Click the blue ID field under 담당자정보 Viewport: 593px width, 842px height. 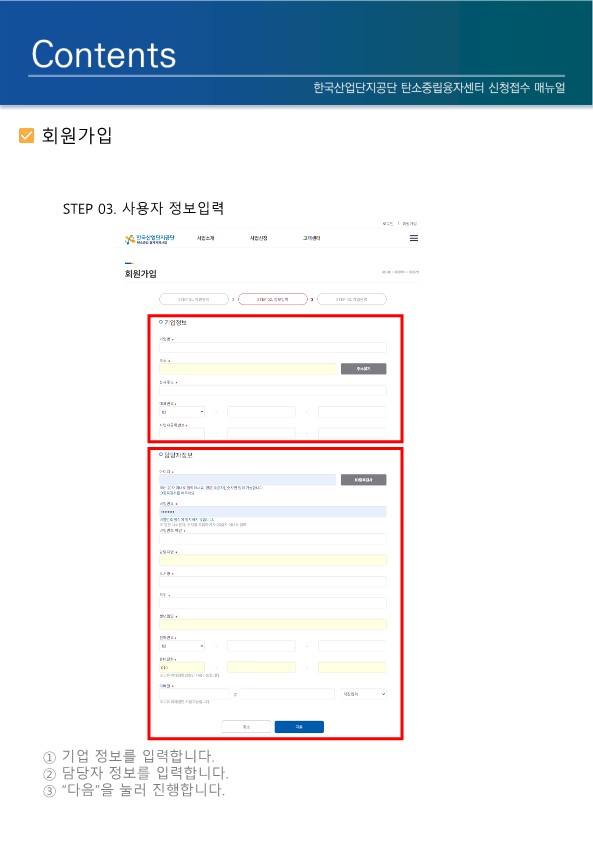click(x=248, y=480)
